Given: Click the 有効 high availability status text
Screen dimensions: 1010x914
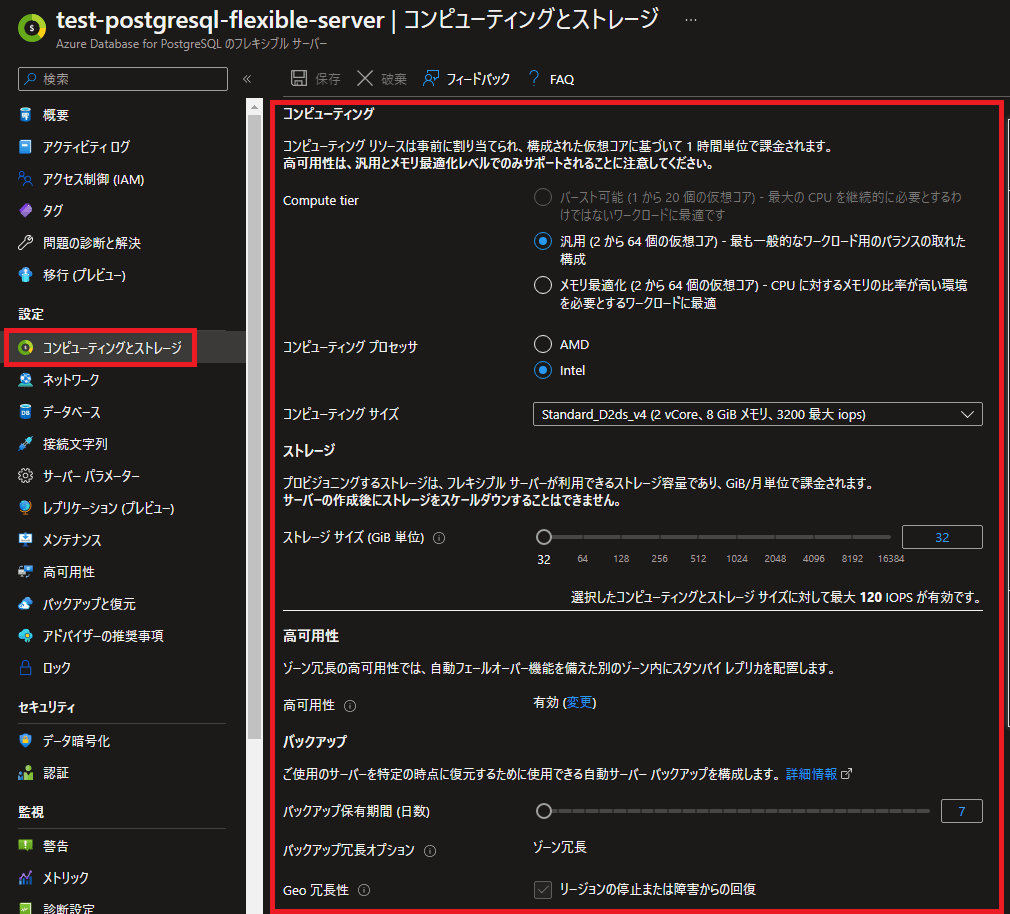Looking at the screenshot, I should [546, 702].
